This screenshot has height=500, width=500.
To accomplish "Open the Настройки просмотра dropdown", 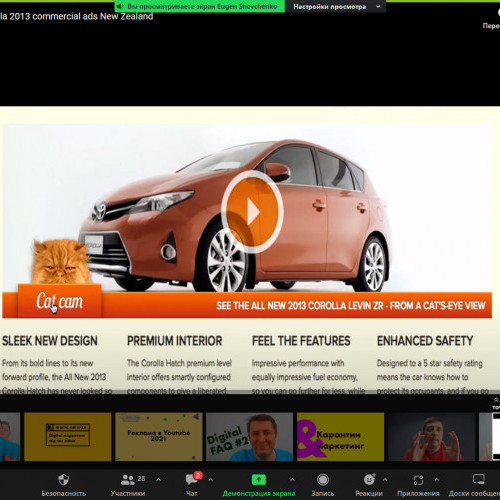I will [x=336, y=7].
